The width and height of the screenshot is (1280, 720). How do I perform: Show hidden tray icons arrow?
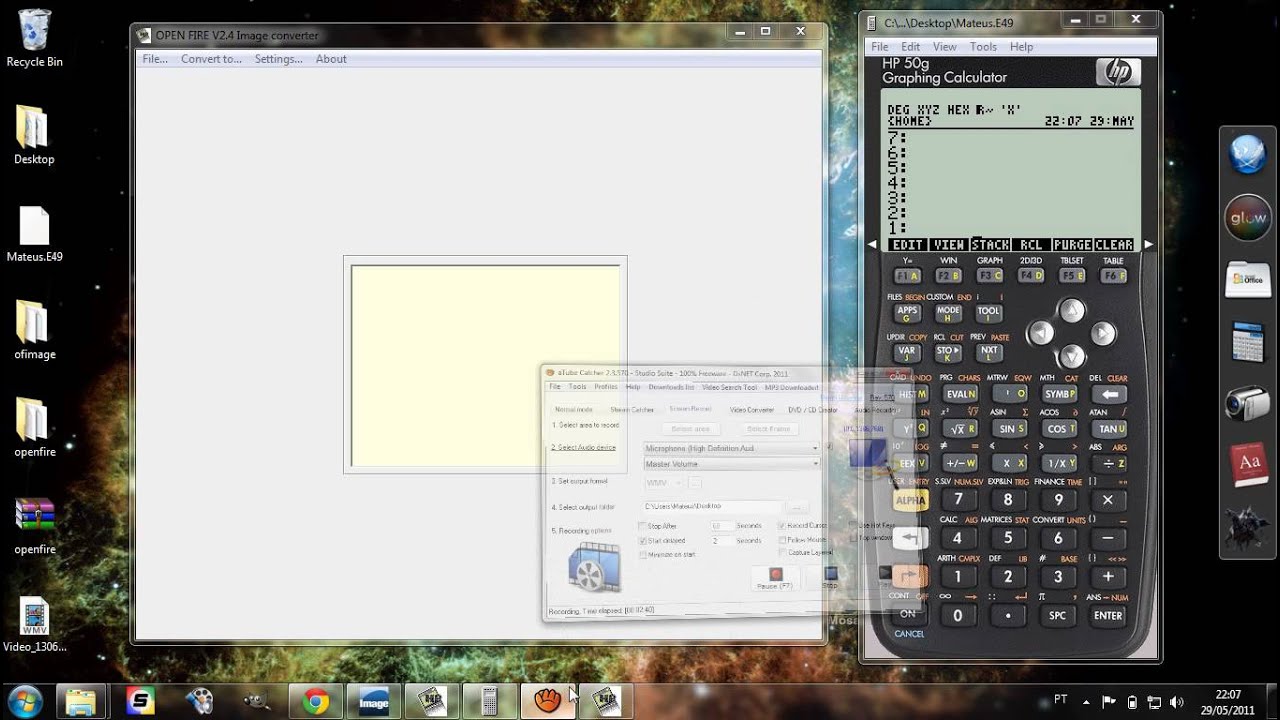(x=1086, y=702)
